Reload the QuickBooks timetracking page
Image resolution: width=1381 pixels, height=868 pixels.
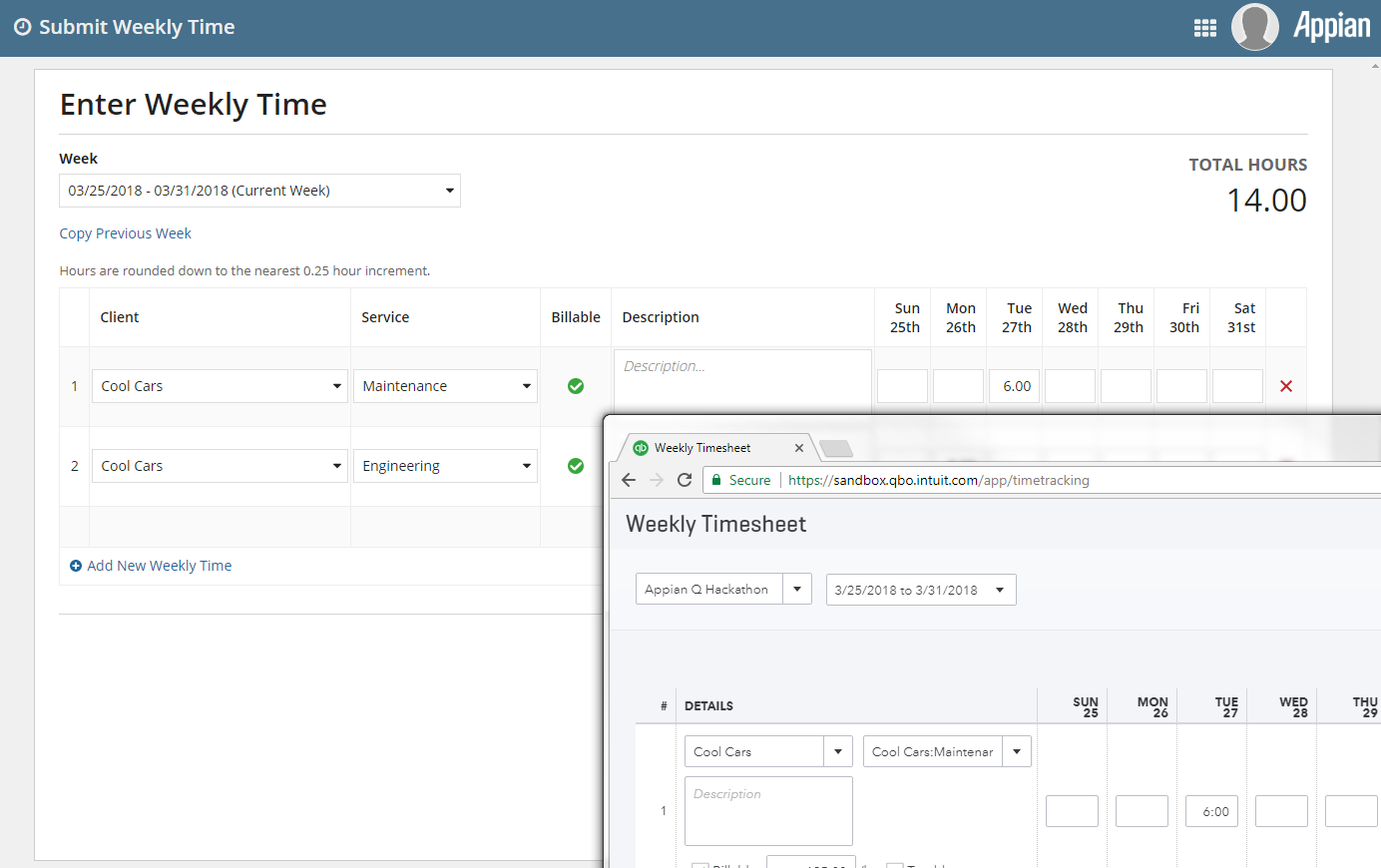click(x=685, y=480)
